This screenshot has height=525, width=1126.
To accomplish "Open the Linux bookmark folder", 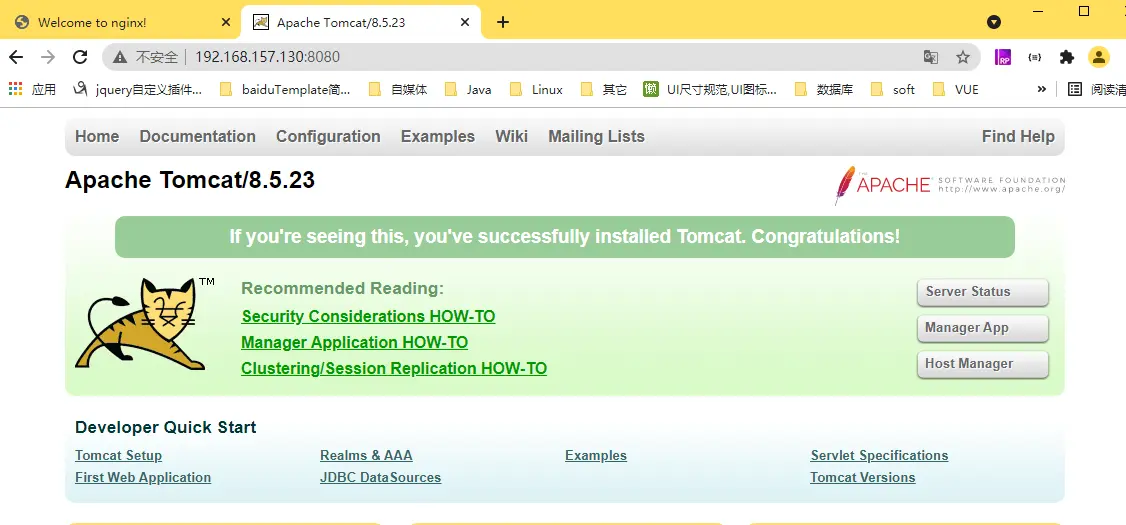I will (536, 90).
